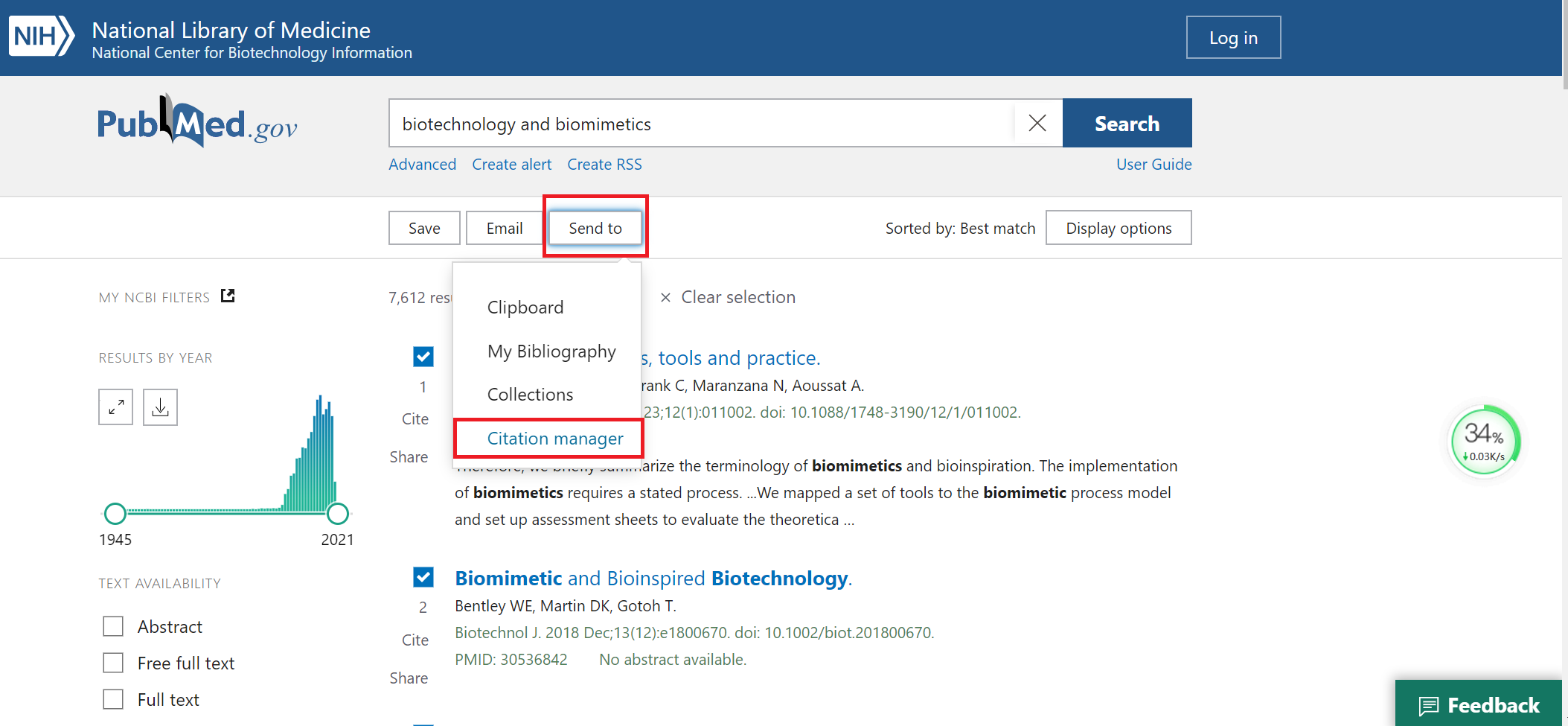Screen dimensions: 1568x726
Task: Enable the Abstract text availability filter
Action: 113,626
